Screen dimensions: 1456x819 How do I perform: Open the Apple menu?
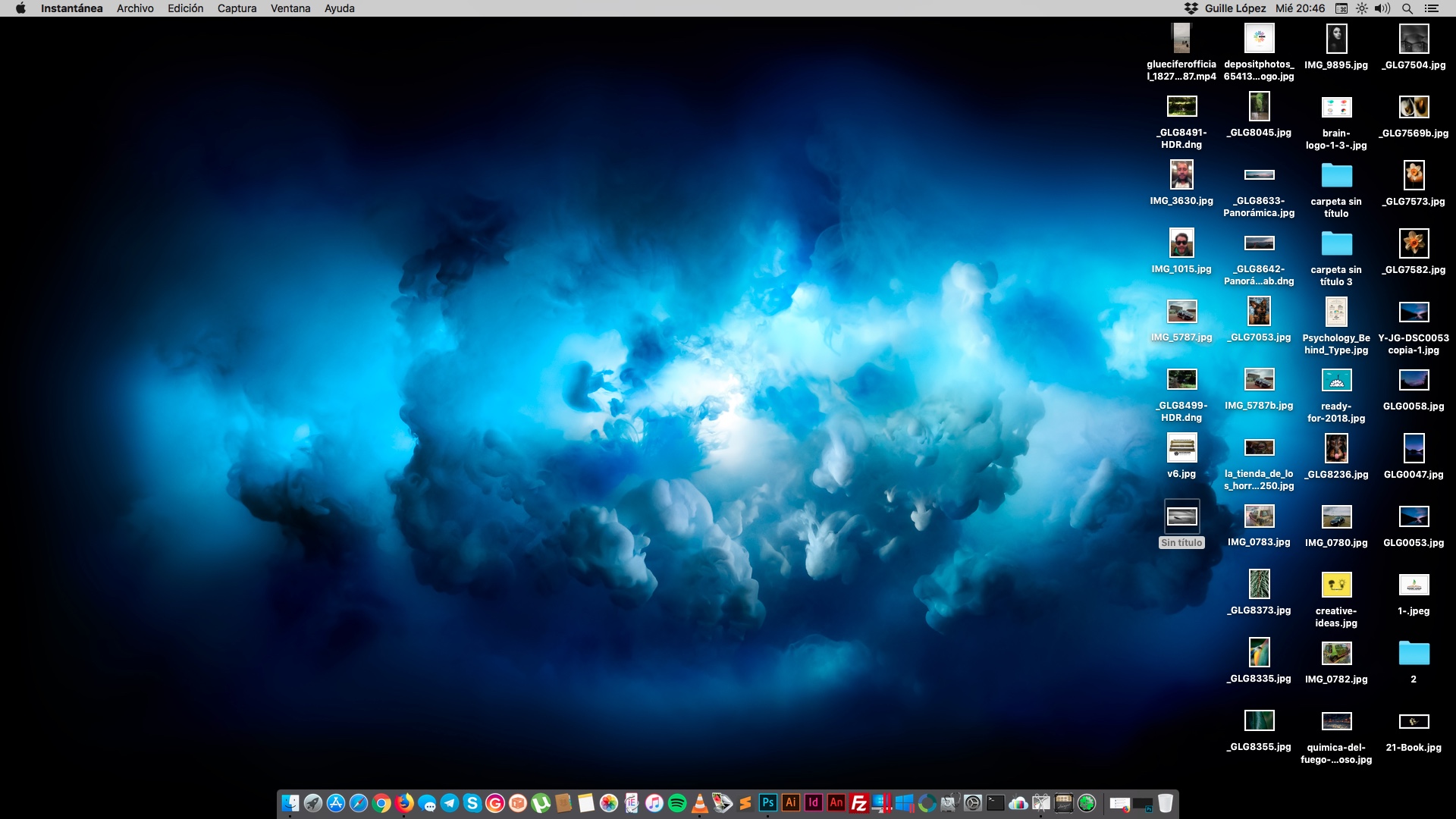click(20, 8)
